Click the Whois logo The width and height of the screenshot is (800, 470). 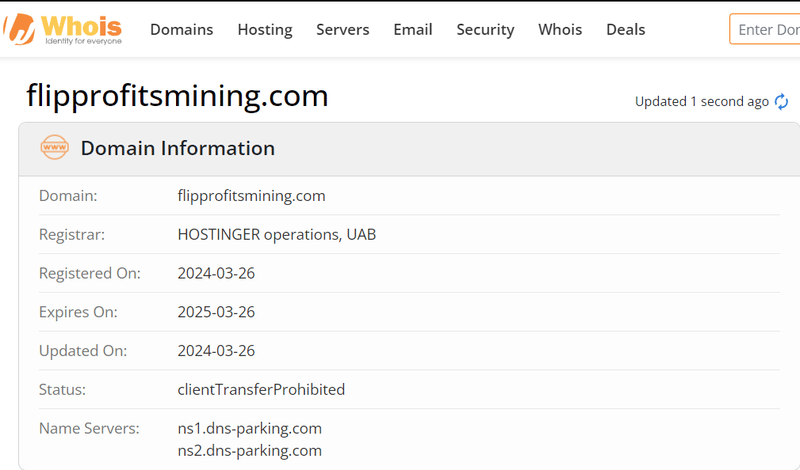tap(63, 29)
